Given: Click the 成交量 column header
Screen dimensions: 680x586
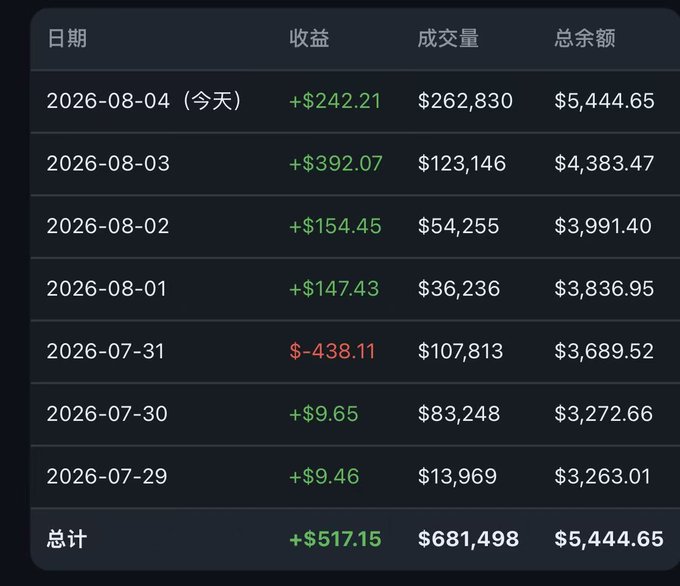Looking at the screenshot, I should pyautogui.click(x=448, y=38).
